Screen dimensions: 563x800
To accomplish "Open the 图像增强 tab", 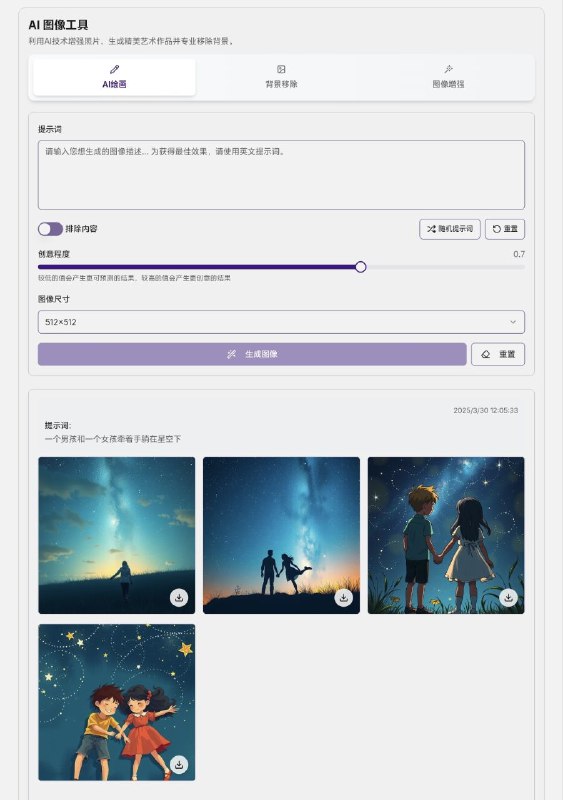I will [x=448, y=77].
